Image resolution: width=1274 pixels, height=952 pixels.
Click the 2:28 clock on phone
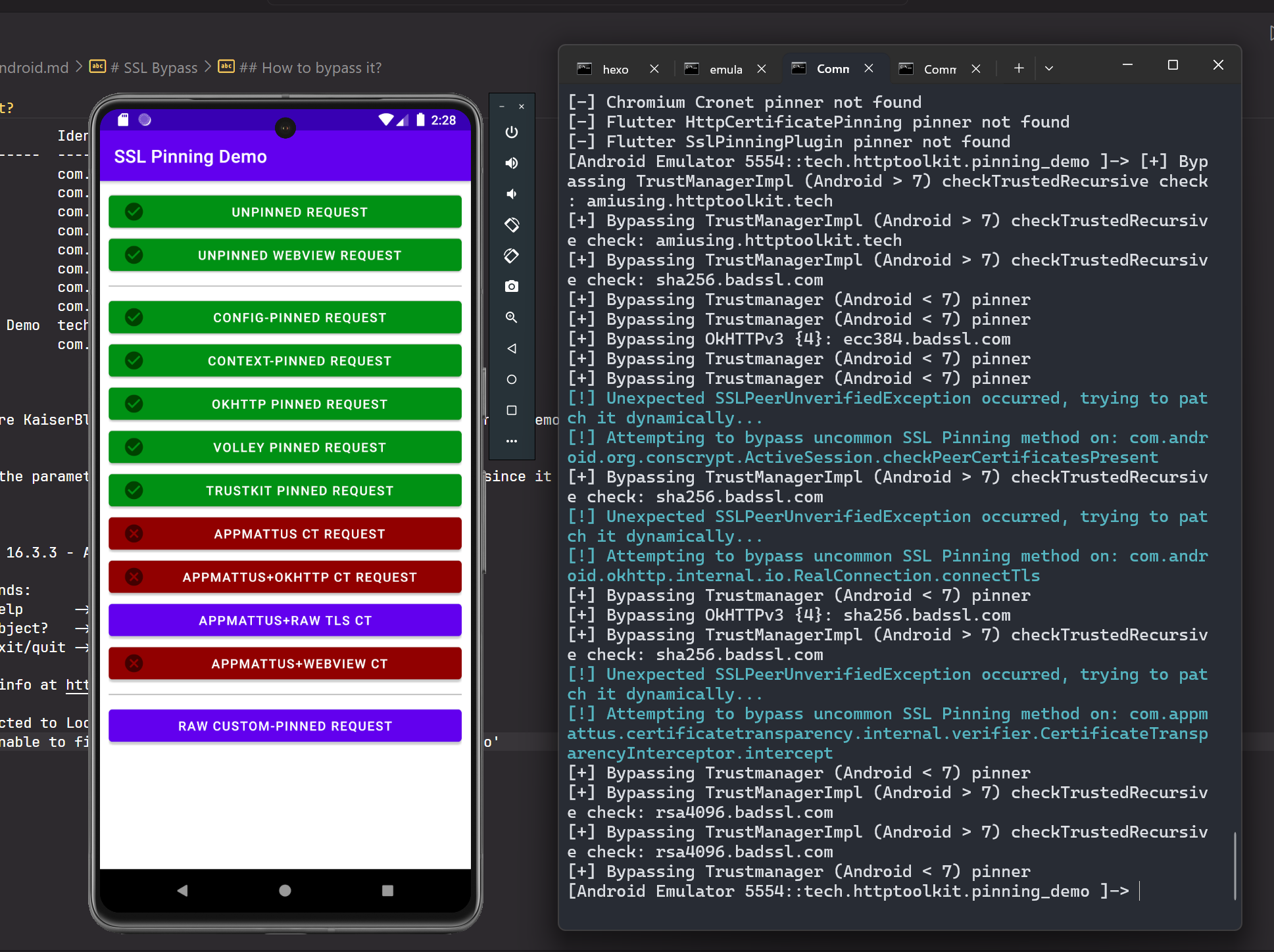(443, 120)
